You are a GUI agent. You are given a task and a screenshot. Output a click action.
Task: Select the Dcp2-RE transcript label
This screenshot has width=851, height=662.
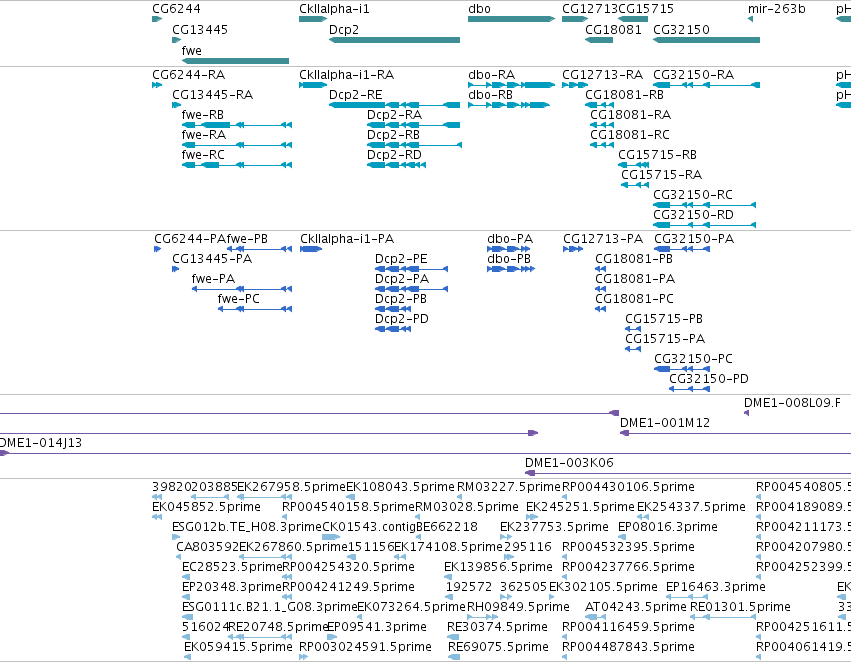pyautogui.click(x=355, y=94)
